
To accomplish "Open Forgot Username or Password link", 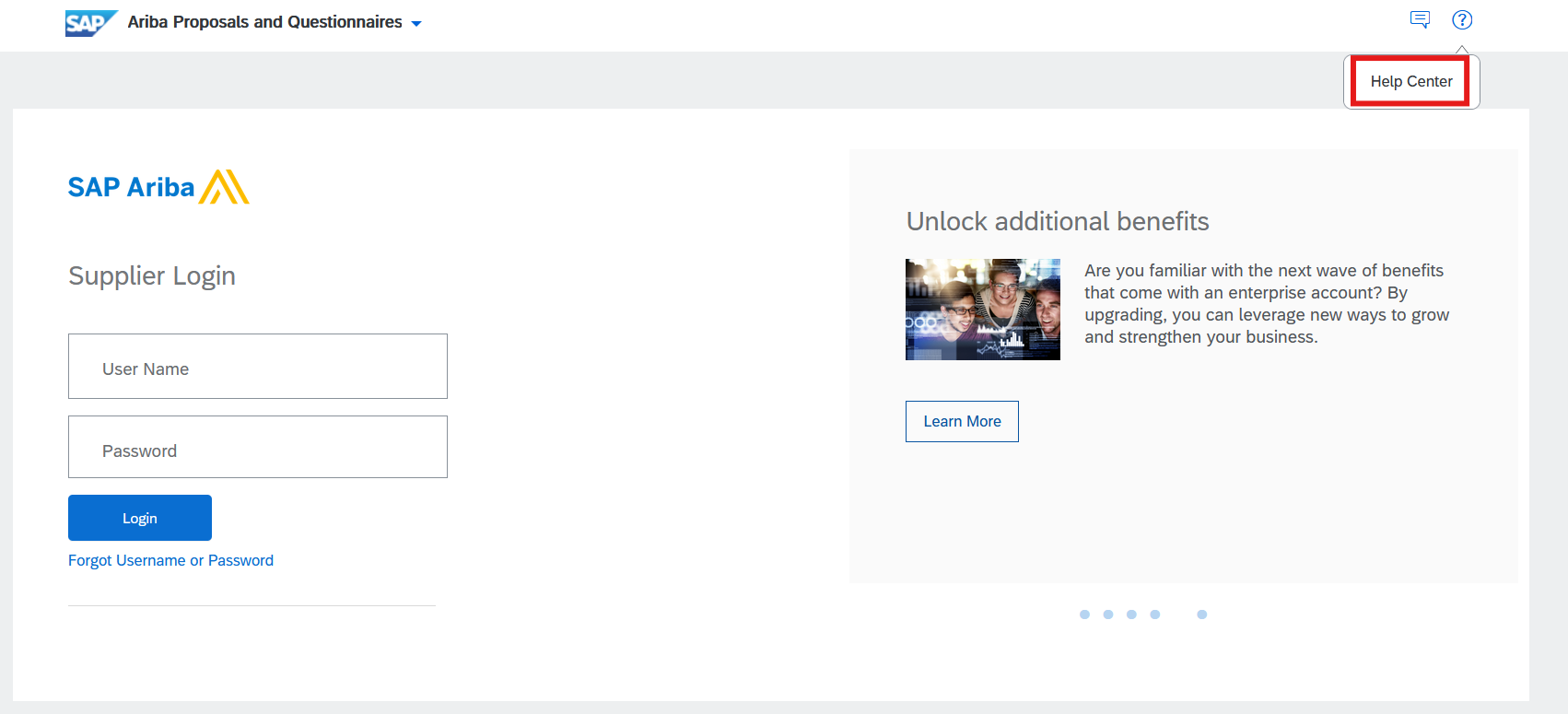I will [170, 560].
